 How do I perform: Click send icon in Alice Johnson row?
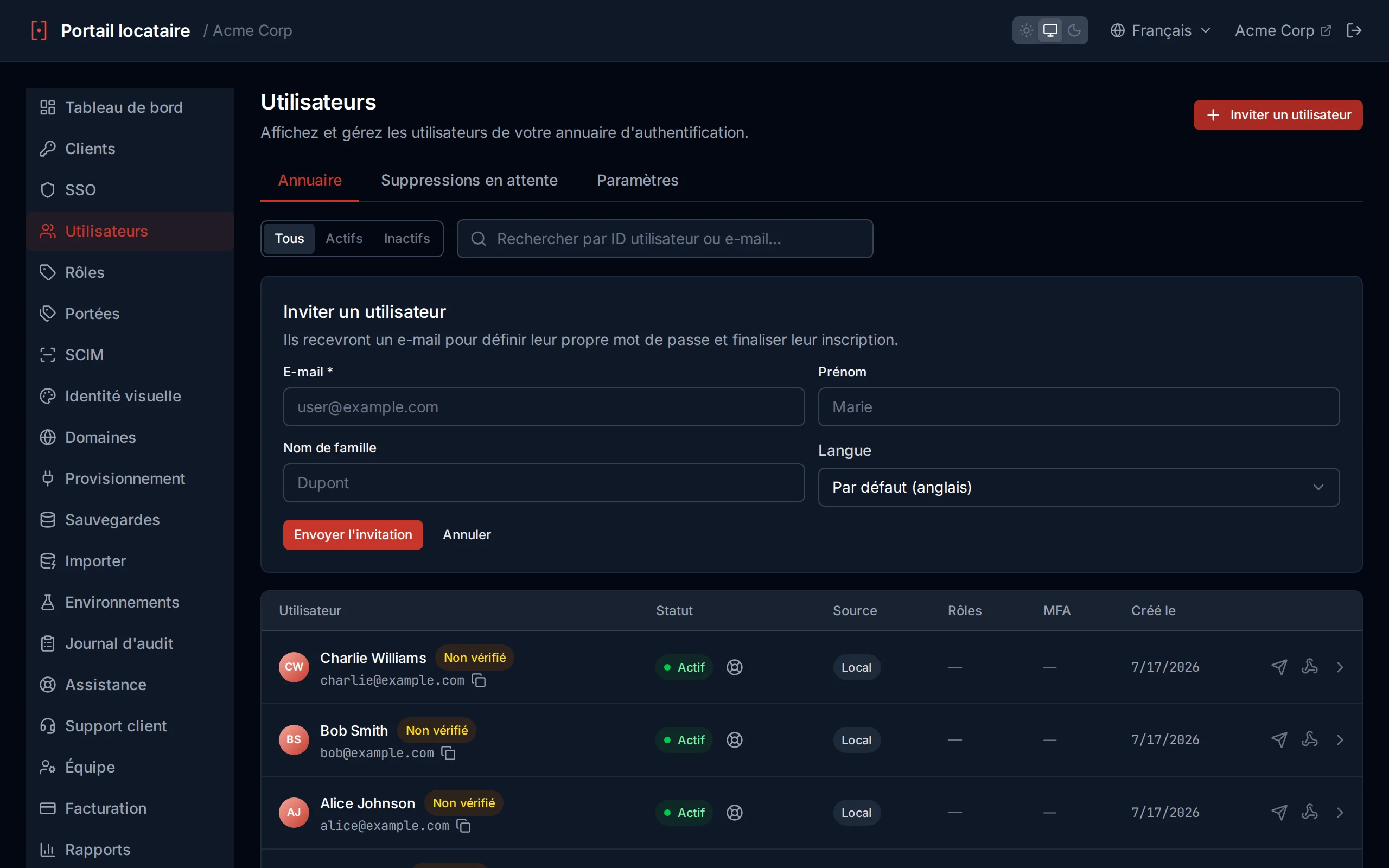(x=1279, y=813)
